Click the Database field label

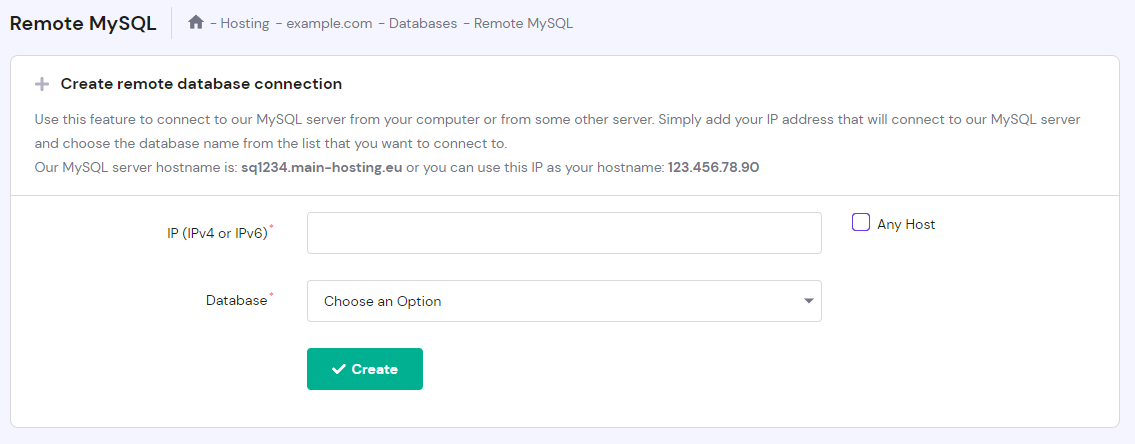point(237,300)
